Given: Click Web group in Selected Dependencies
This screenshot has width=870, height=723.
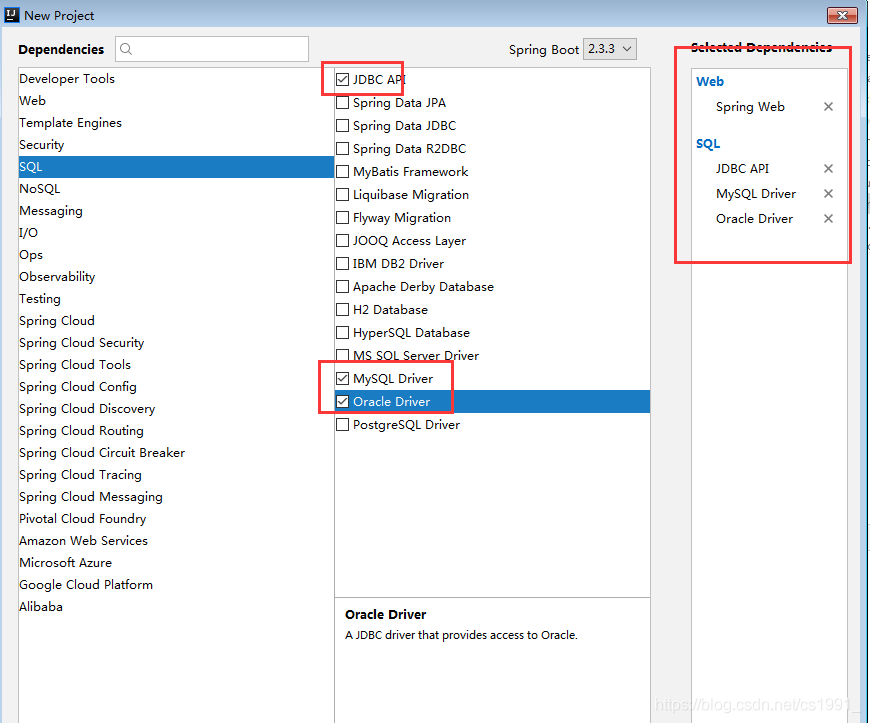Looking at the screenshot, I should point(710,82).
